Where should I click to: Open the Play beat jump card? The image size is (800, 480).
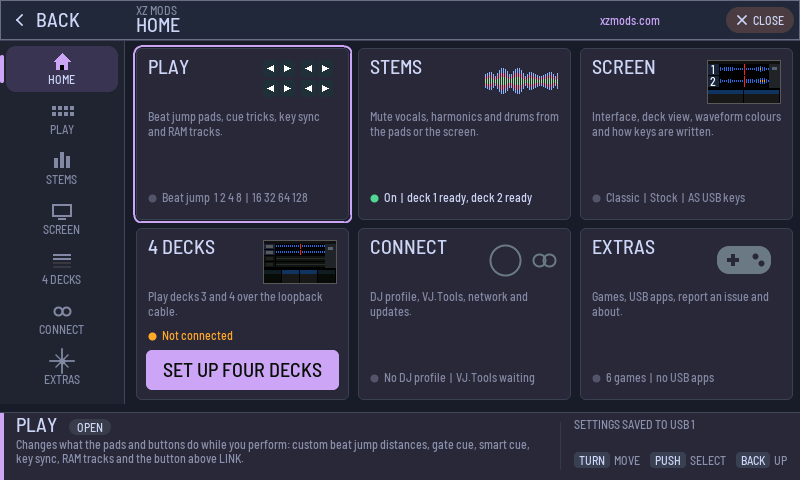pyautogui.click(x=242, y=134)
